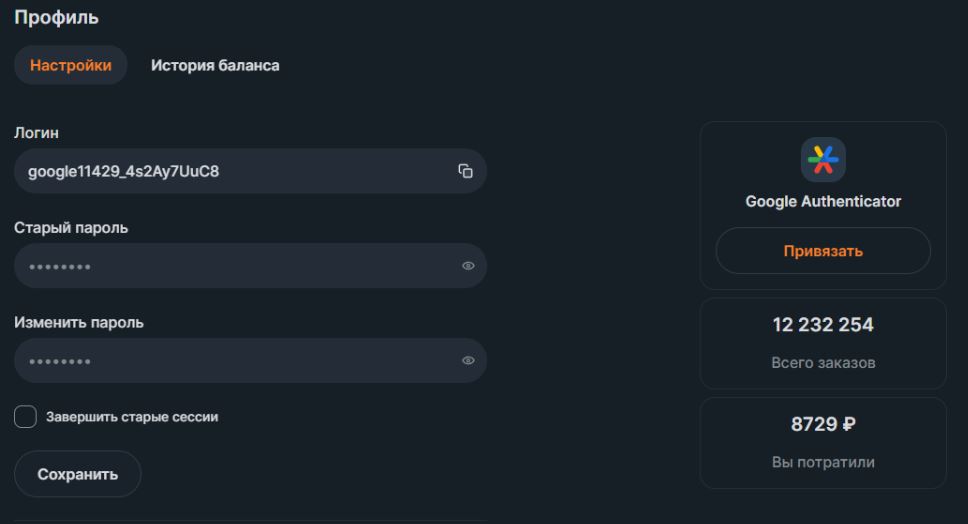Click the 'Завершить старые сессии' label text
Image resolution: width=968 pixels, height=524 pixels.
click(x=132, y=417)
